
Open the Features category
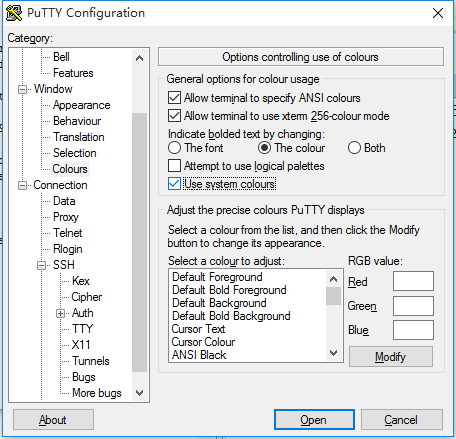(x=73, y=73)
